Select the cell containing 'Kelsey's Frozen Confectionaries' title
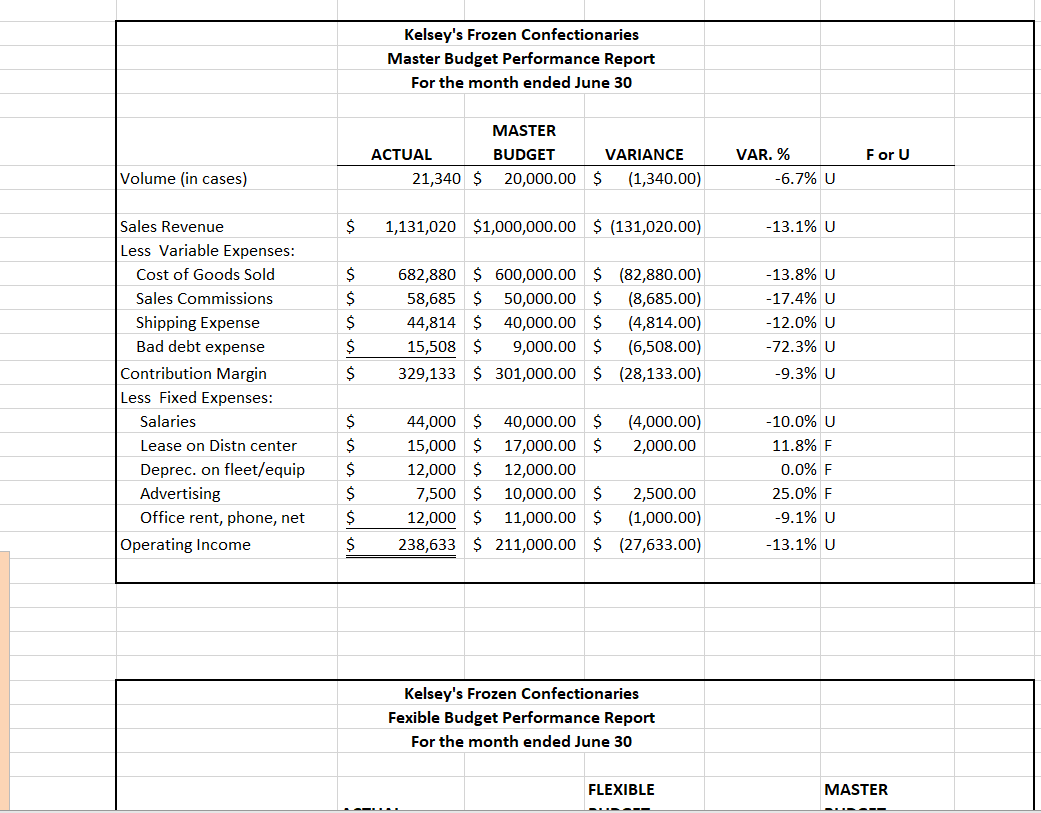 click(x=521, y=34)
